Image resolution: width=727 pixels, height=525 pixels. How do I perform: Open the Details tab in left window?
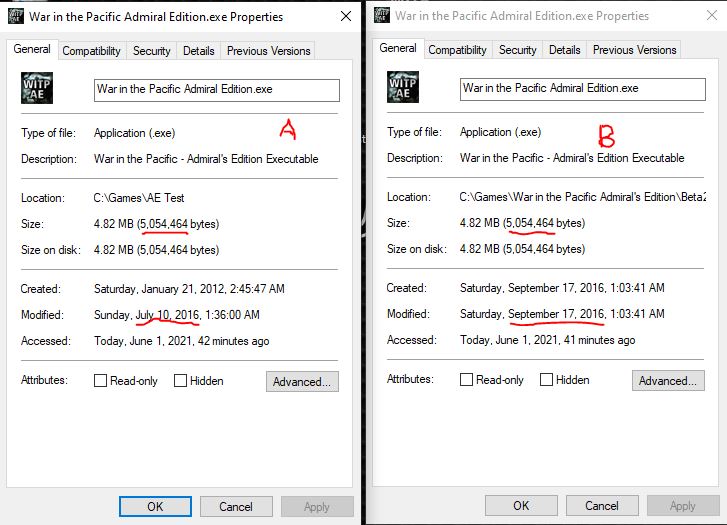click(x=198, y=51)
